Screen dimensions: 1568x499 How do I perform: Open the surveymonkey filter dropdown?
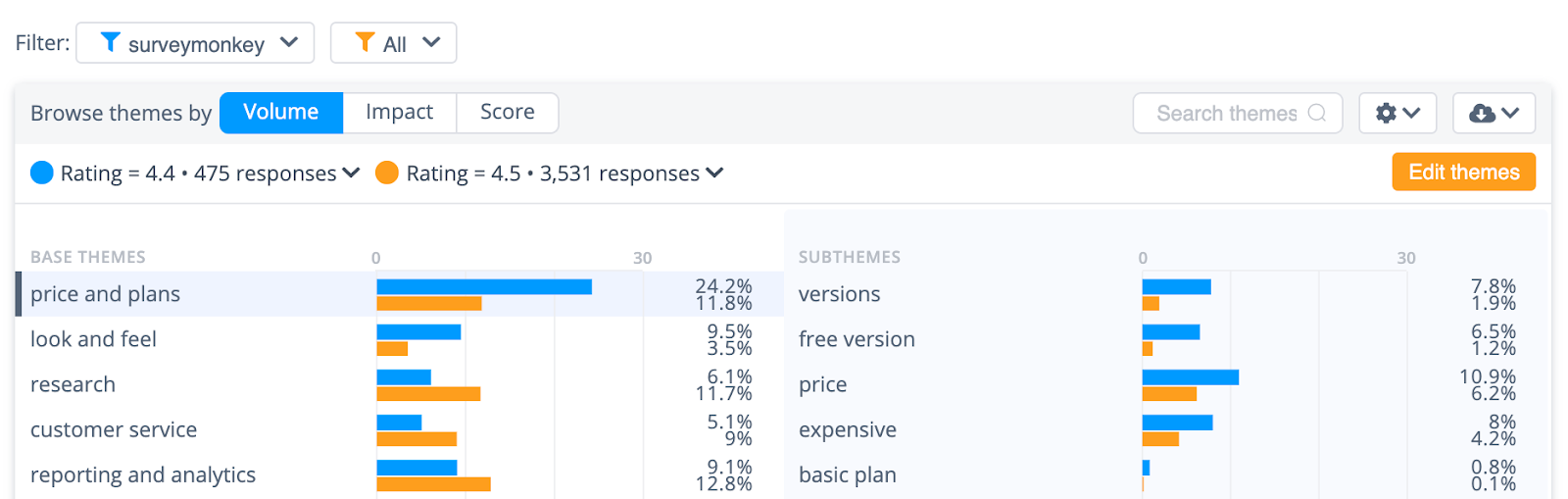(195, 43)
